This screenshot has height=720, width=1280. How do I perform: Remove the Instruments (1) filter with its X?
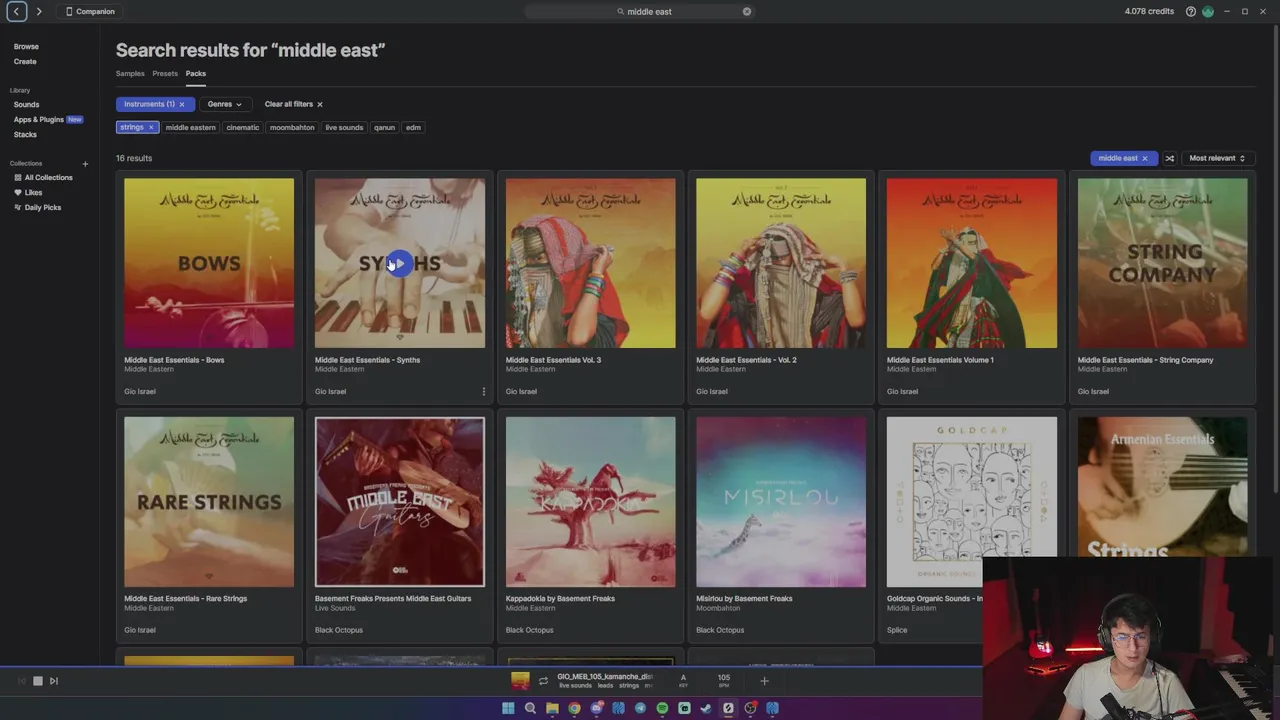pos(182,104)
